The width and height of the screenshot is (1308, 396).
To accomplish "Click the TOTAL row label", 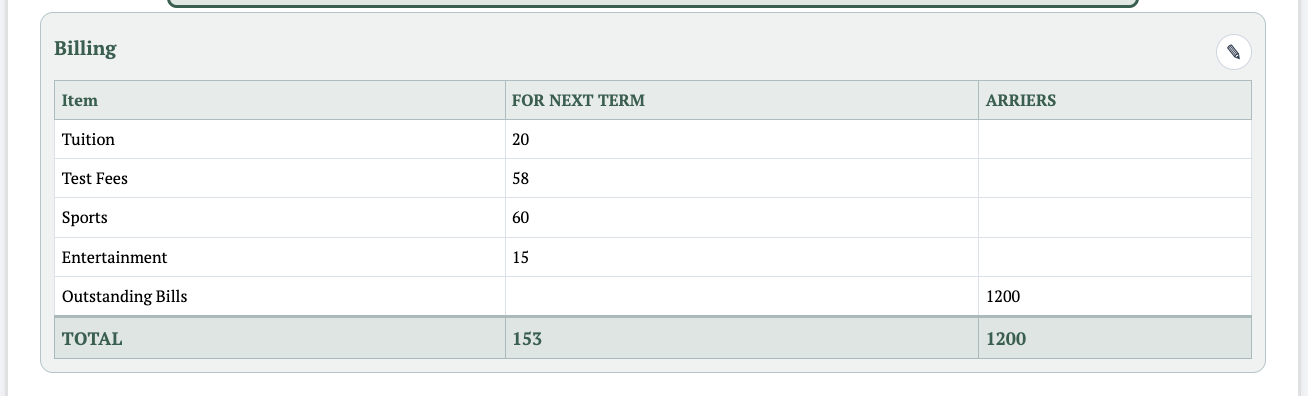I will click(x=92, y=339).
